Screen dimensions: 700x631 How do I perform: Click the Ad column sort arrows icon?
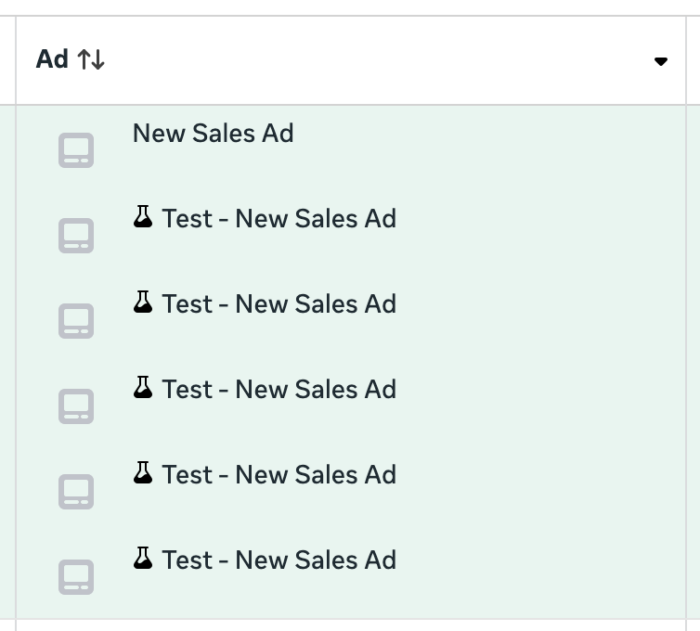(91, 60)
